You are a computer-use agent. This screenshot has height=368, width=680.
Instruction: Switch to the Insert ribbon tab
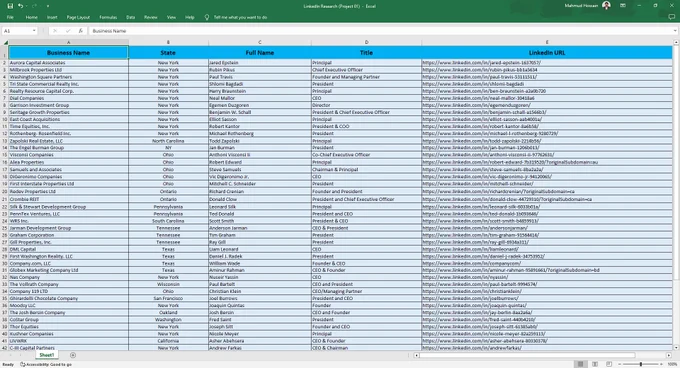52,17
